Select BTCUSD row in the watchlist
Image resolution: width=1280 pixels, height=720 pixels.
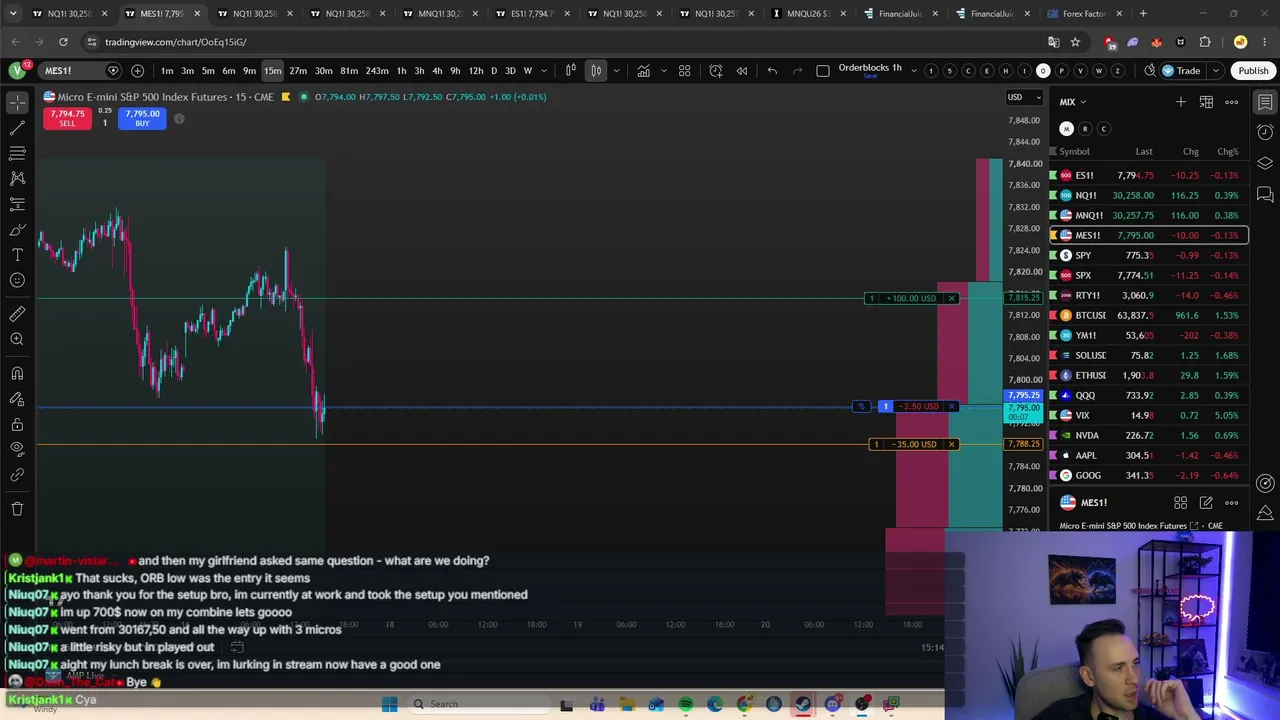[1148, 315]
